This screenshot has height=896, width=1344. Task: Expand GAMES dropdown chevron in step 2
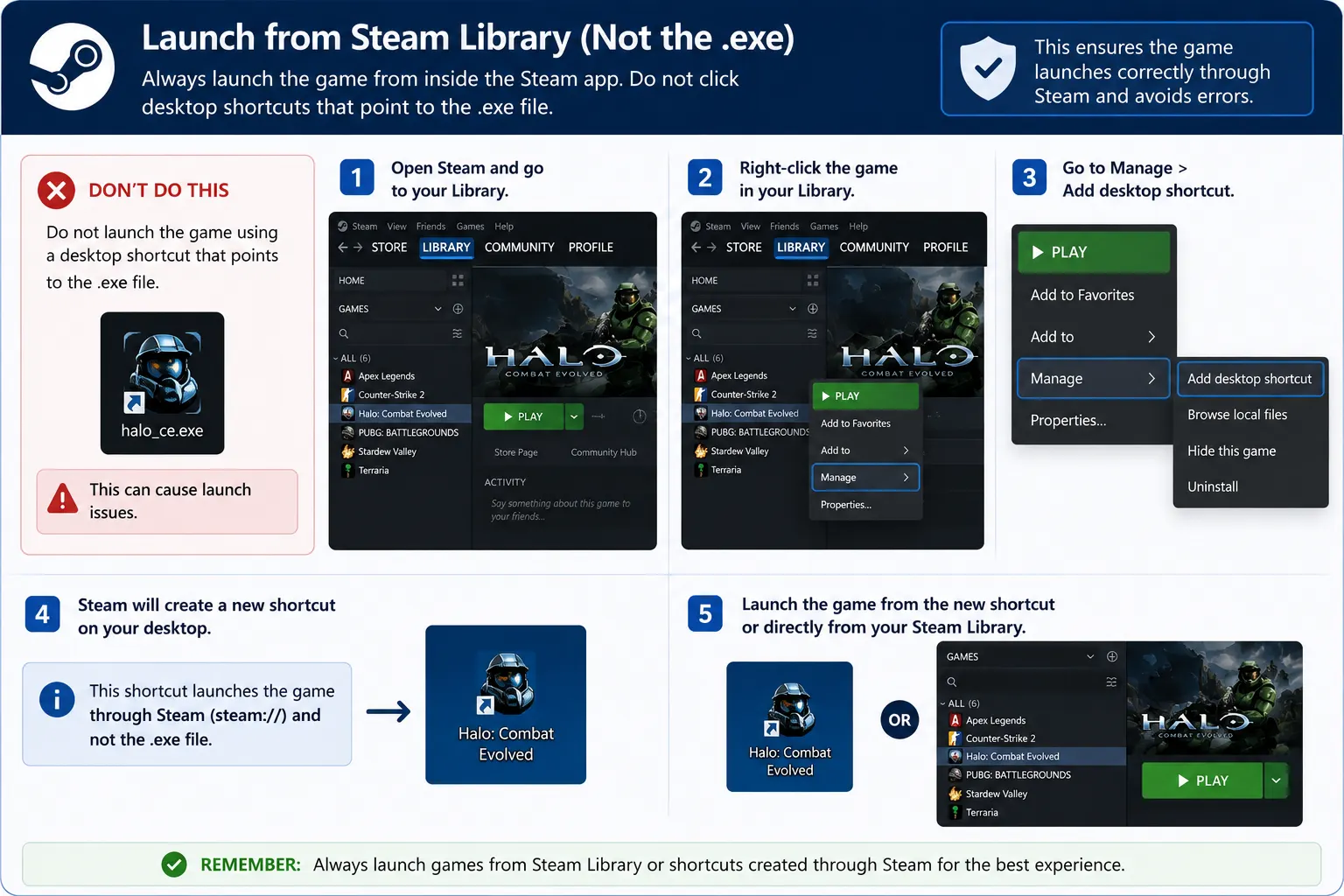(793, 309)
